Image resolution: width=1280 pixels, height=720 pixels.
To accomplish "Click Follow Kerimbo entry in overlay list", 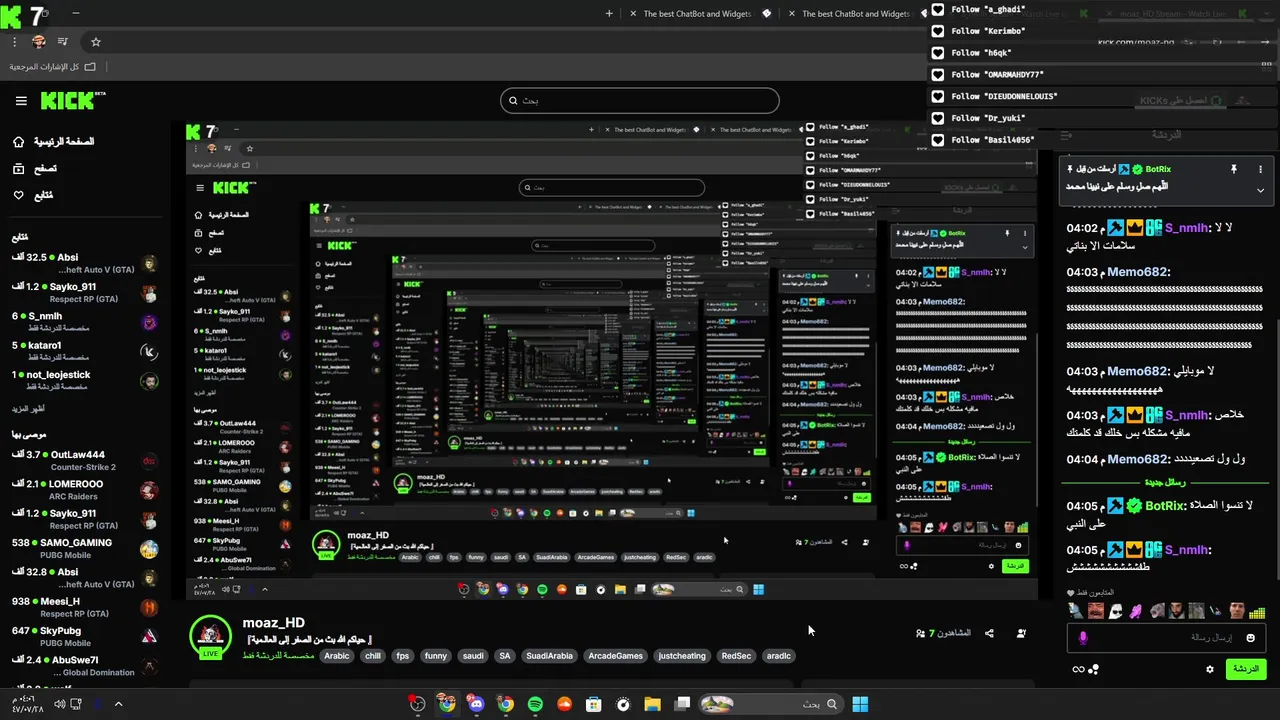I will pos(989,31).
